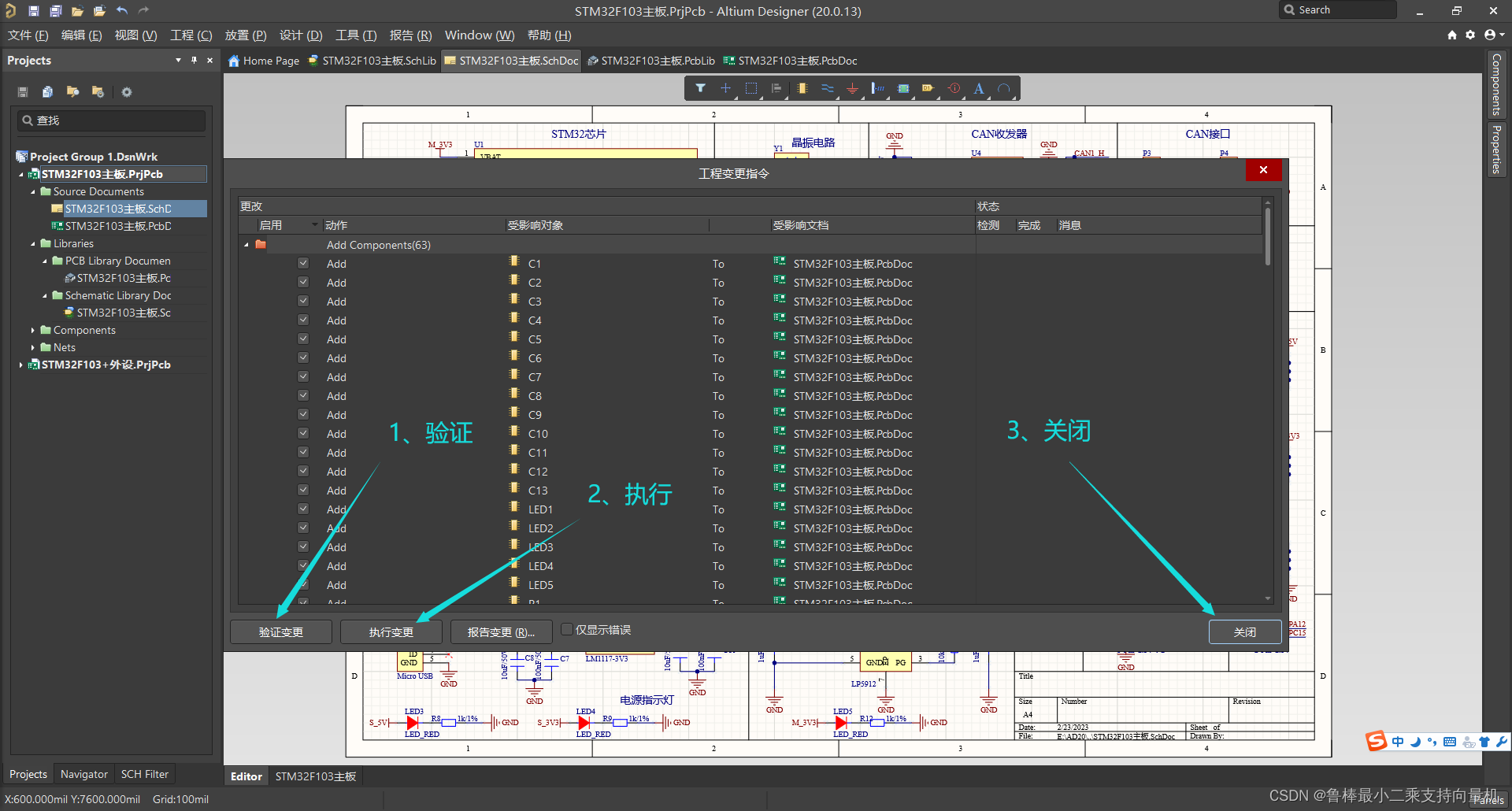Place a sheet symbol icon

[903, 88]
